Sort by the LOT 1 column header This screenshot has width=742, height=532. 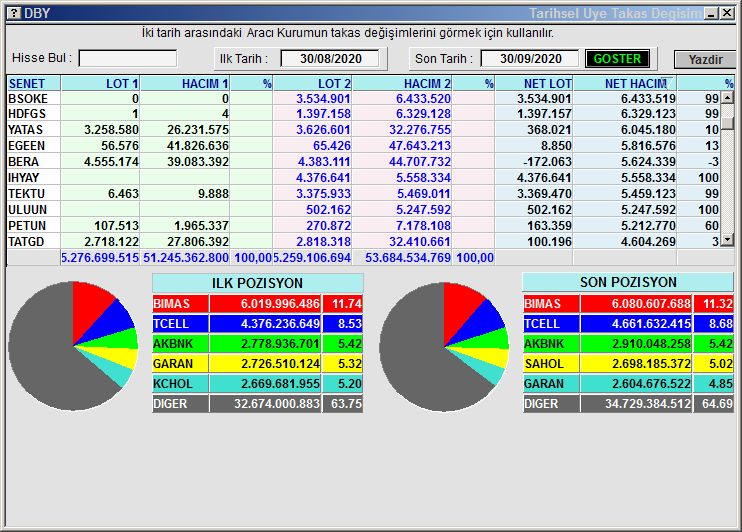click(x=100, y=83)
